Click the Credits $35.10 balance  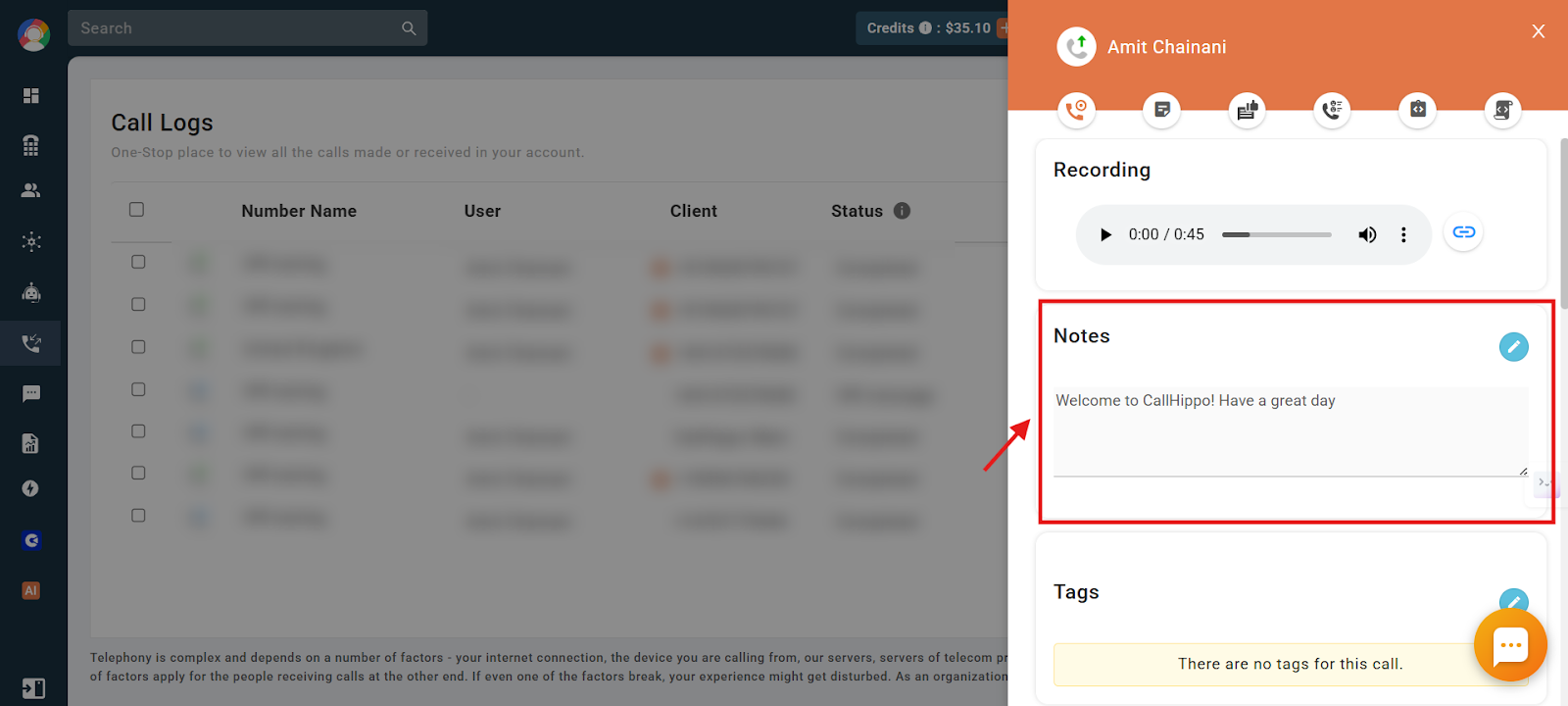929,28
